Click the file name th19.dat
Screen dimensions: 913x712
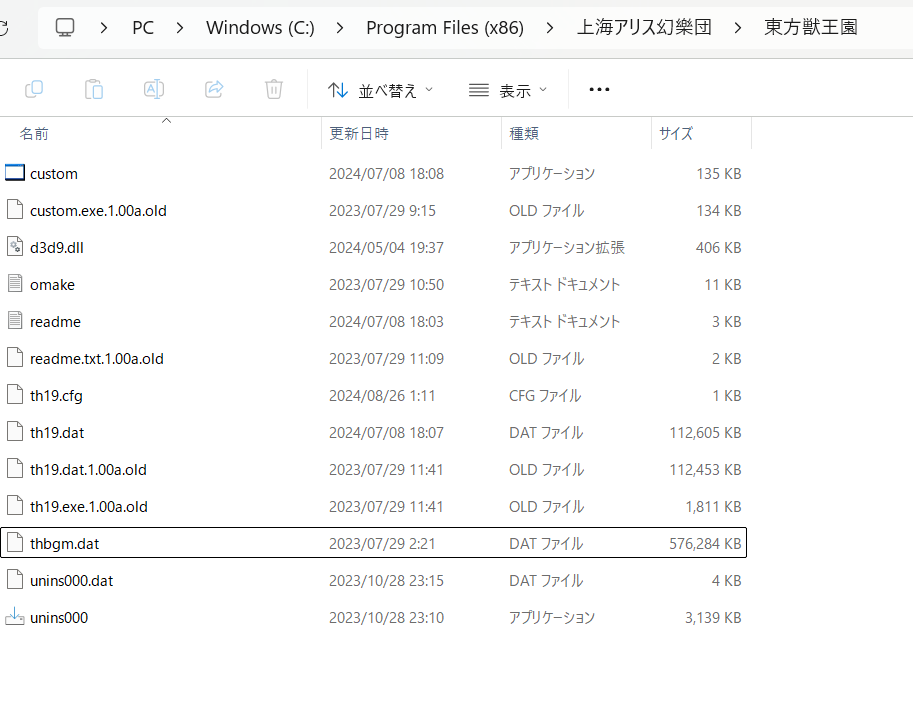[x=57, y=433]
